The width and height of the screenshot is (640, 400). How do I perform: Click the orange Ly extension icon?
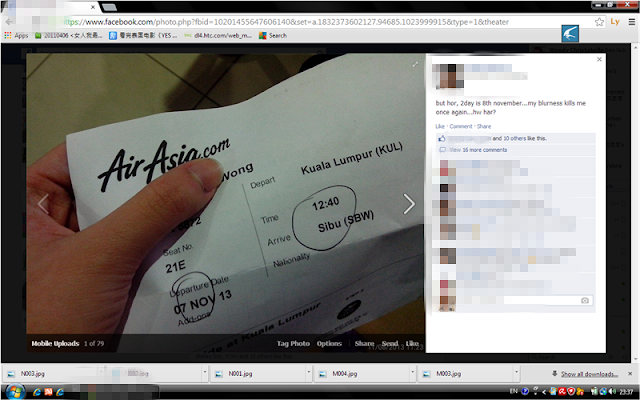tap(615, 22)
